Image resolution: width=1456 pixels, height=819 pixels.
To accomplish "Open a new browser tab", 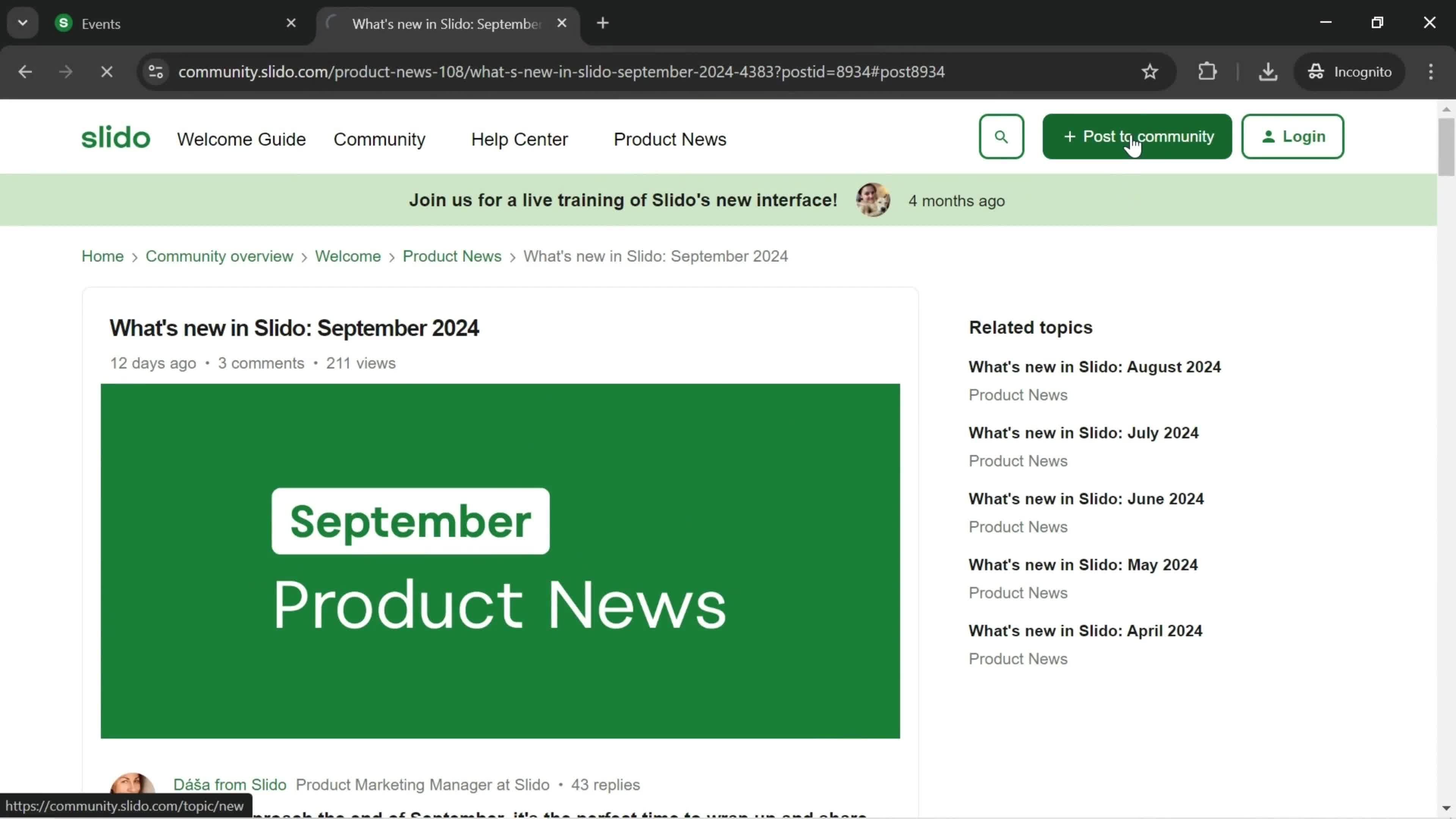I will click(x=603, y=23).
